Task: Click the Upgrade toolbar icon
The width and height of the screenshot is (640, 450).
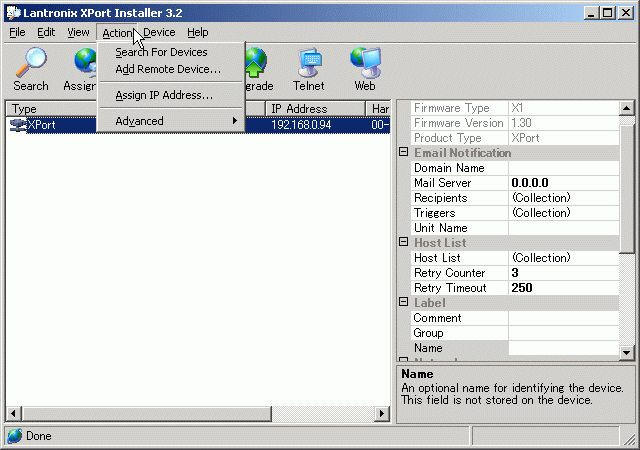Action: coord(256,62)
